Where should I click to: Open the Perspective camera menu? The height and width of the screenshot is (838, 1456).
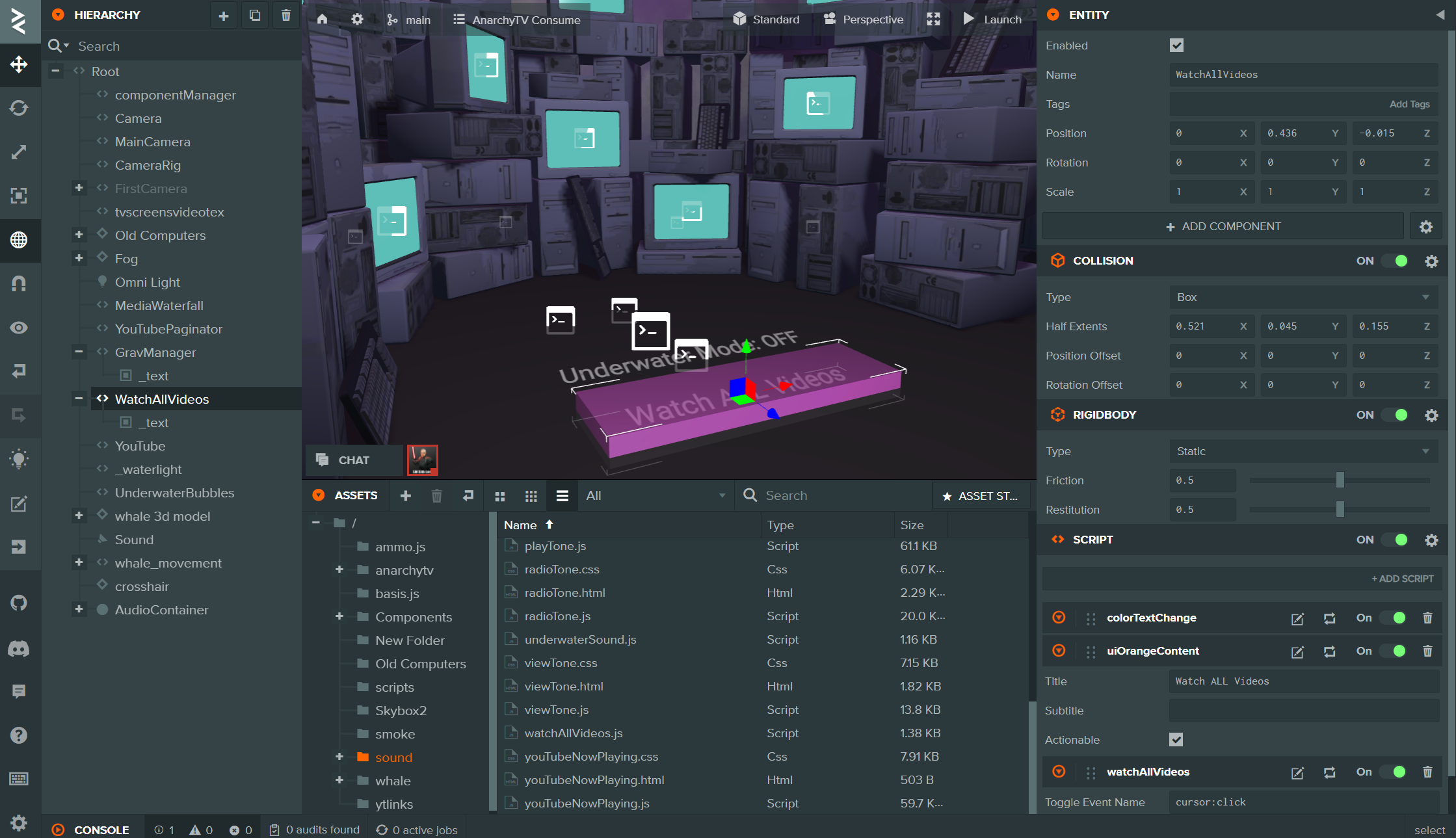coord(864,20)
